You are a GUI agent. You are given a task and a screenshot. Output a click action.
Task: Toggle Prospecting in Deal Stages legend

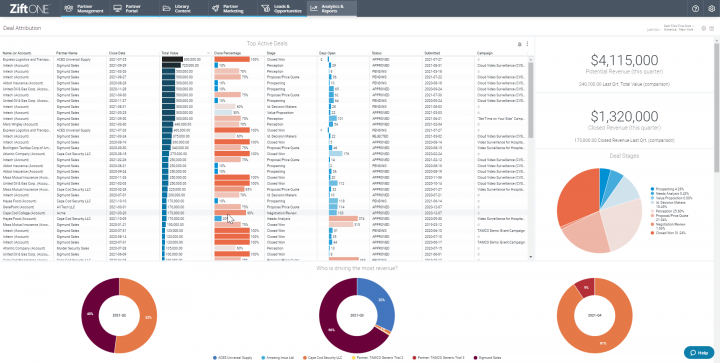click(667, 189)
